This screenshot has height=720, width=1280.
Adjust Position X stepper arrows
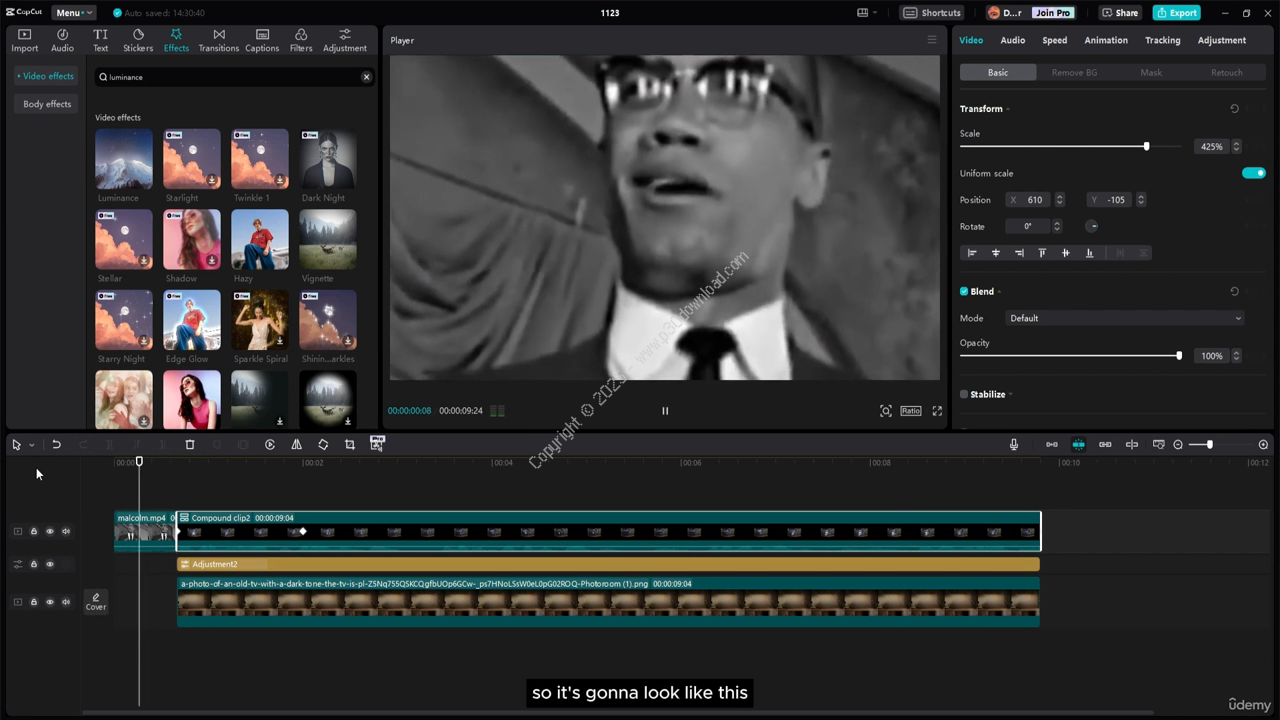click(1060, 200)
